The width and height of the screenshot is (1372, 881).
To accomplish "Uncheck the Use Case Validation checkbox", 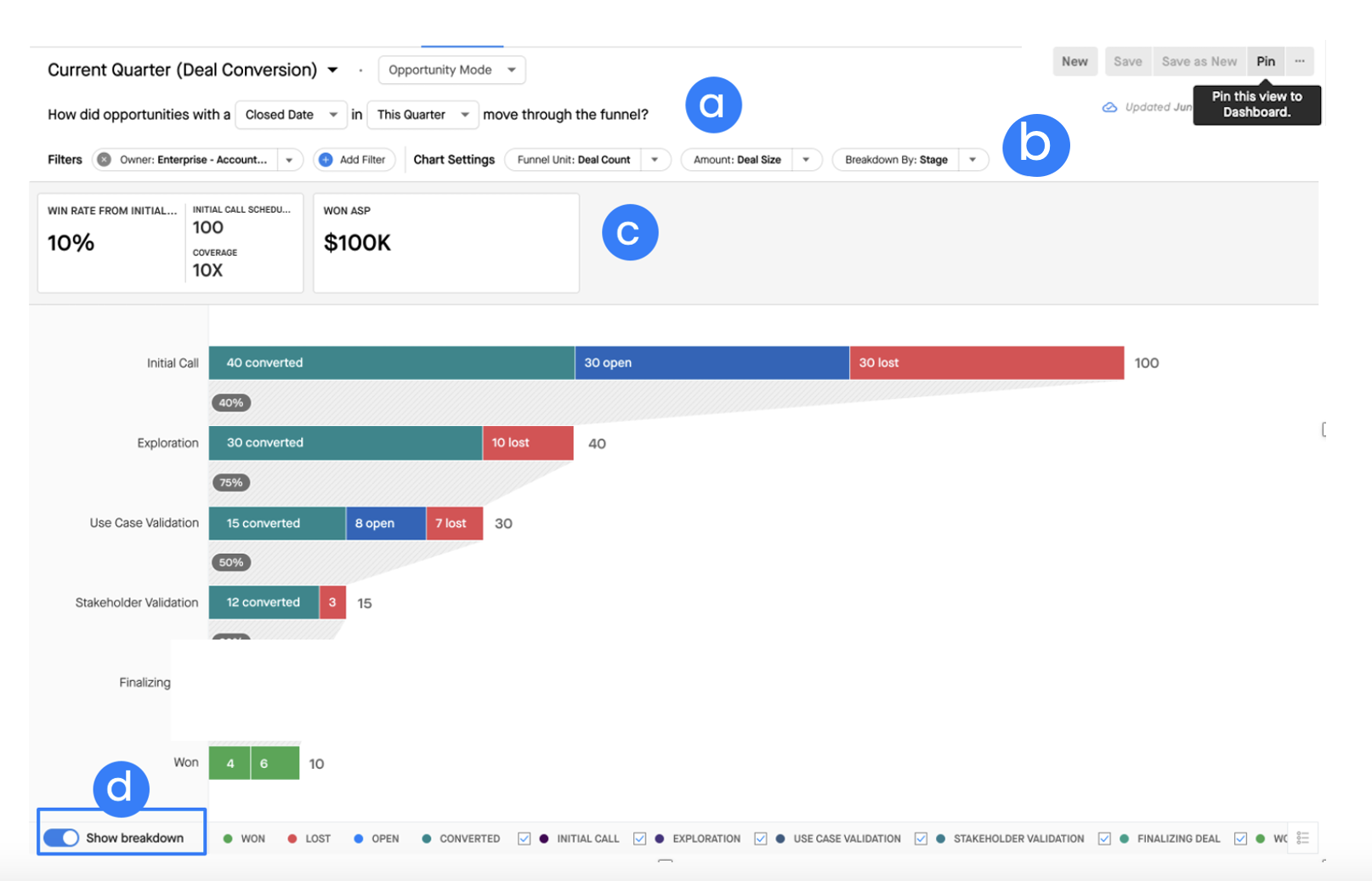I will pyautogui.click(x=761, y=838).
